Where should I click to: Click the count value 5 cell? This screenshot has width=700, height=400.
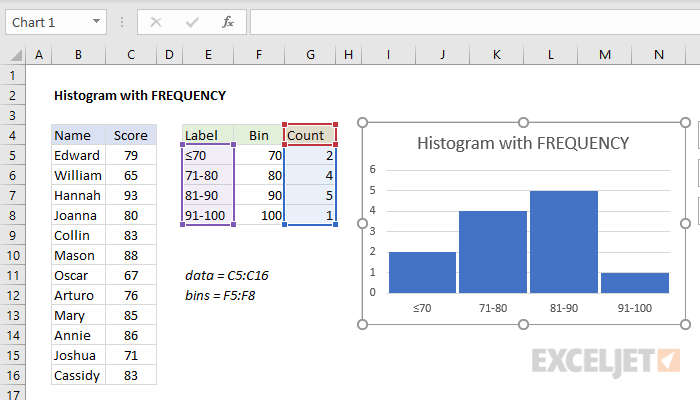310,196
